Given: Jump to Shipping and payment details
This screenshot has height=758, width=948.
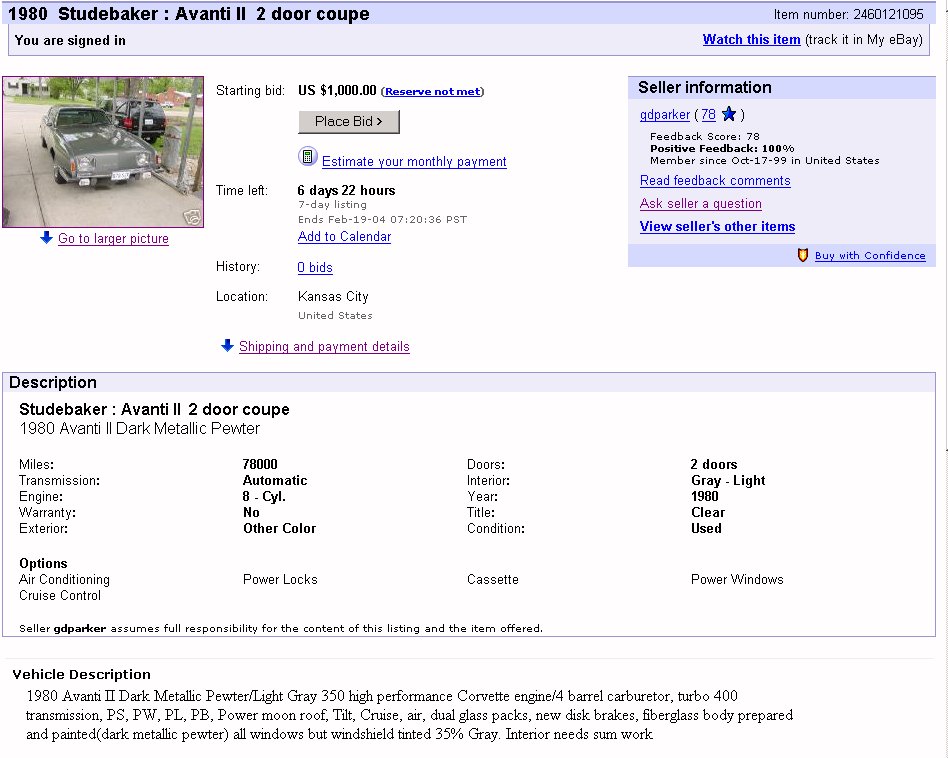Looking at the screenshot, I should [x=324, y=347].
